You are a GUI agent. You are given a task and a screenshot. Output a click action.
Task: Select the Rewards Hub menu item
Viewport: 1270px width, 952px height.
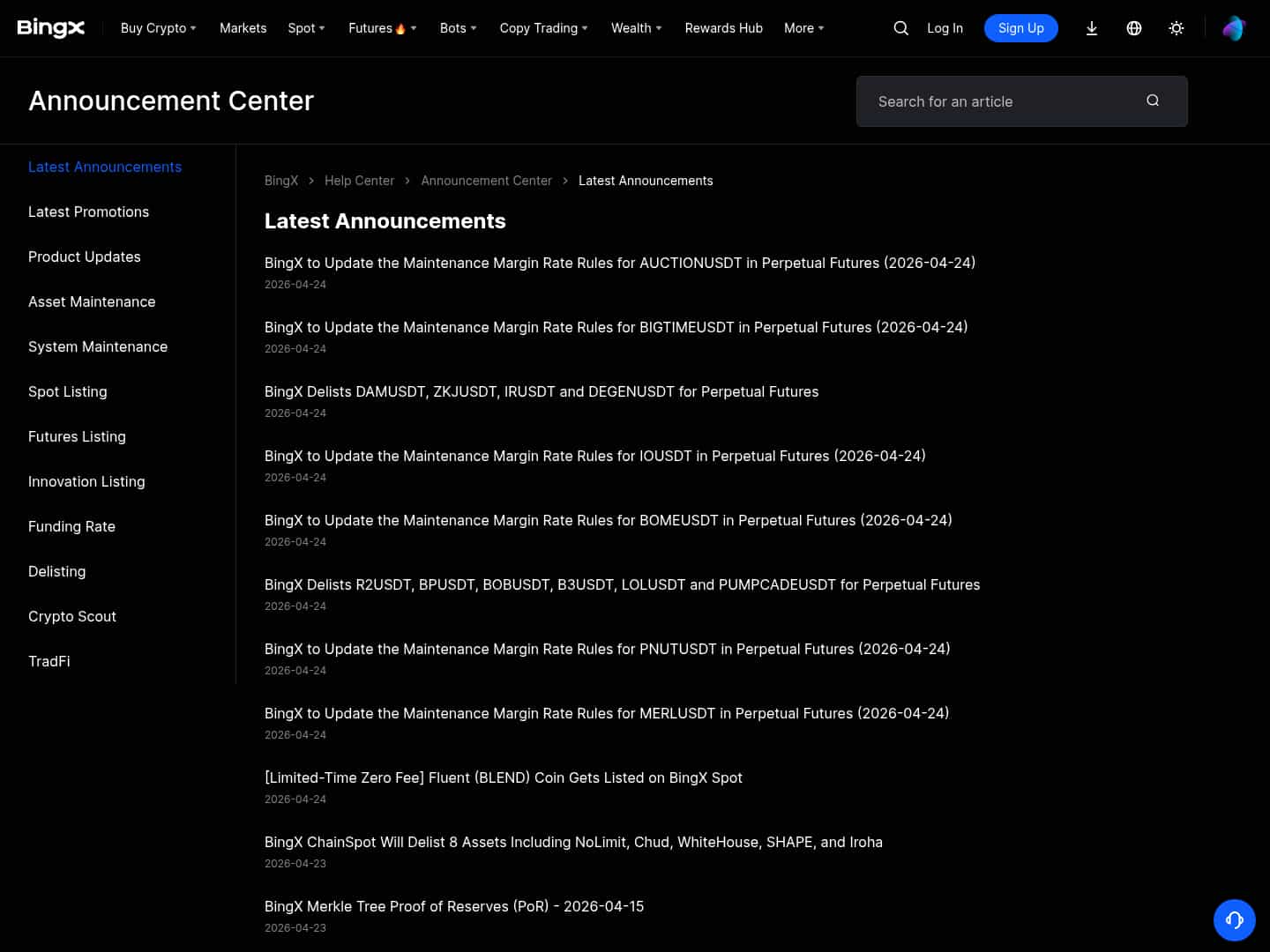tap(723, 28)
